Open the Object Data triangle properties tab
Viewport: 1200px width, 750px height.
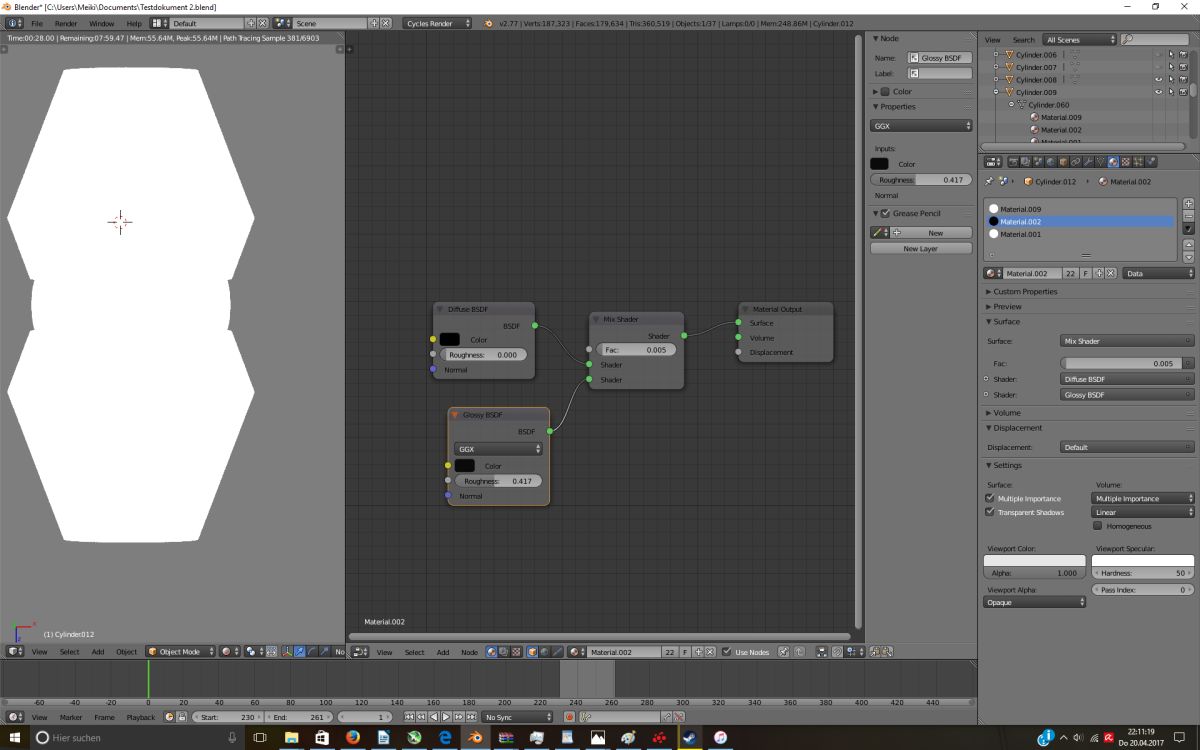(1100, 161)
